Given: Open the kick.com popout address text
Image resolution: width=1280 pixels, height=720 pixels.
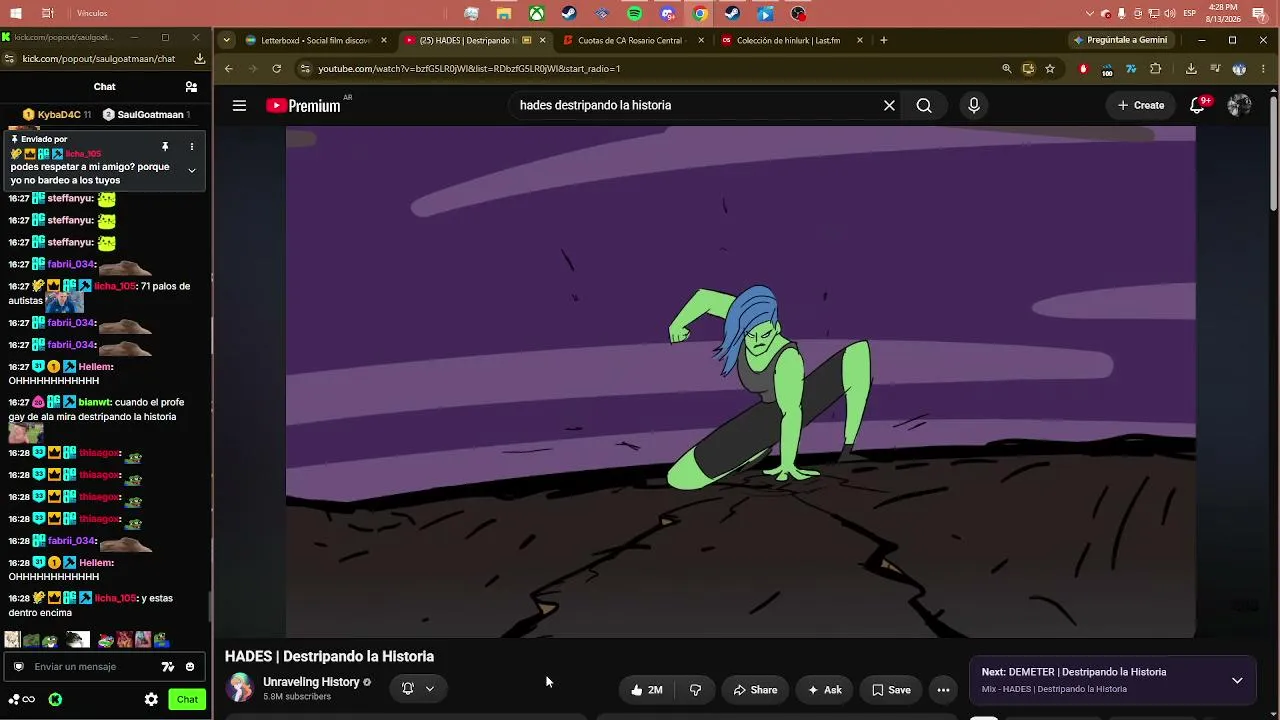Looking at the screenshot, I should coord(98,59).
